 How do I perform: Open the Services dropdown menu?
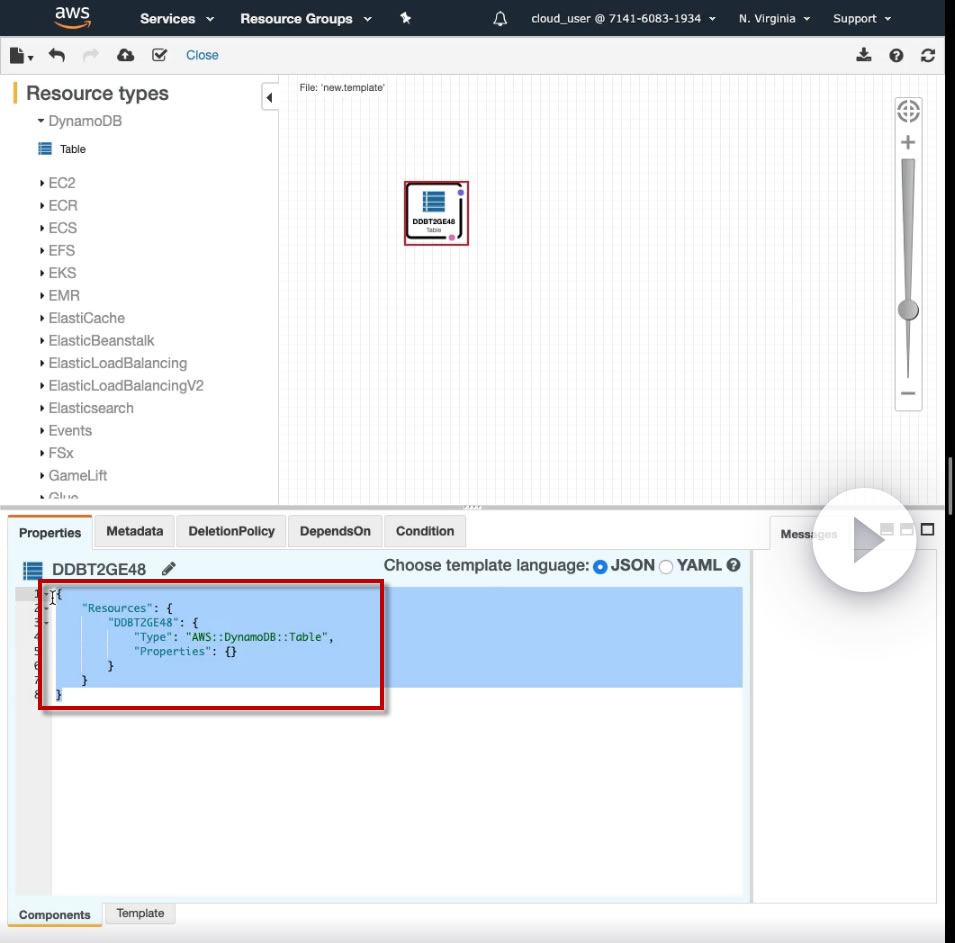[177, 19]
